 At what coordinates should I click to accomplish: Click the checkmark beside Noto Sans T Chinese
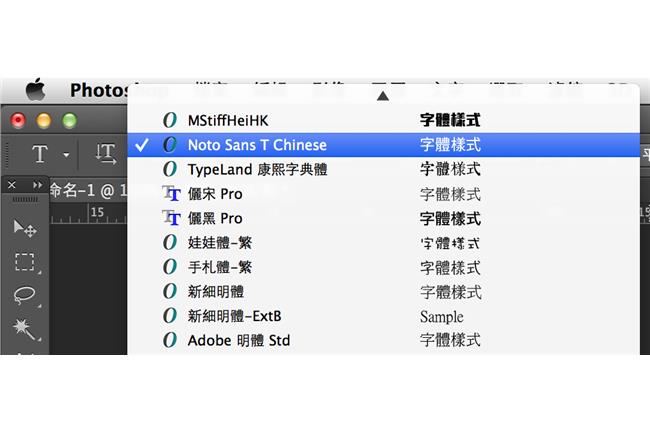pos(142,145)
